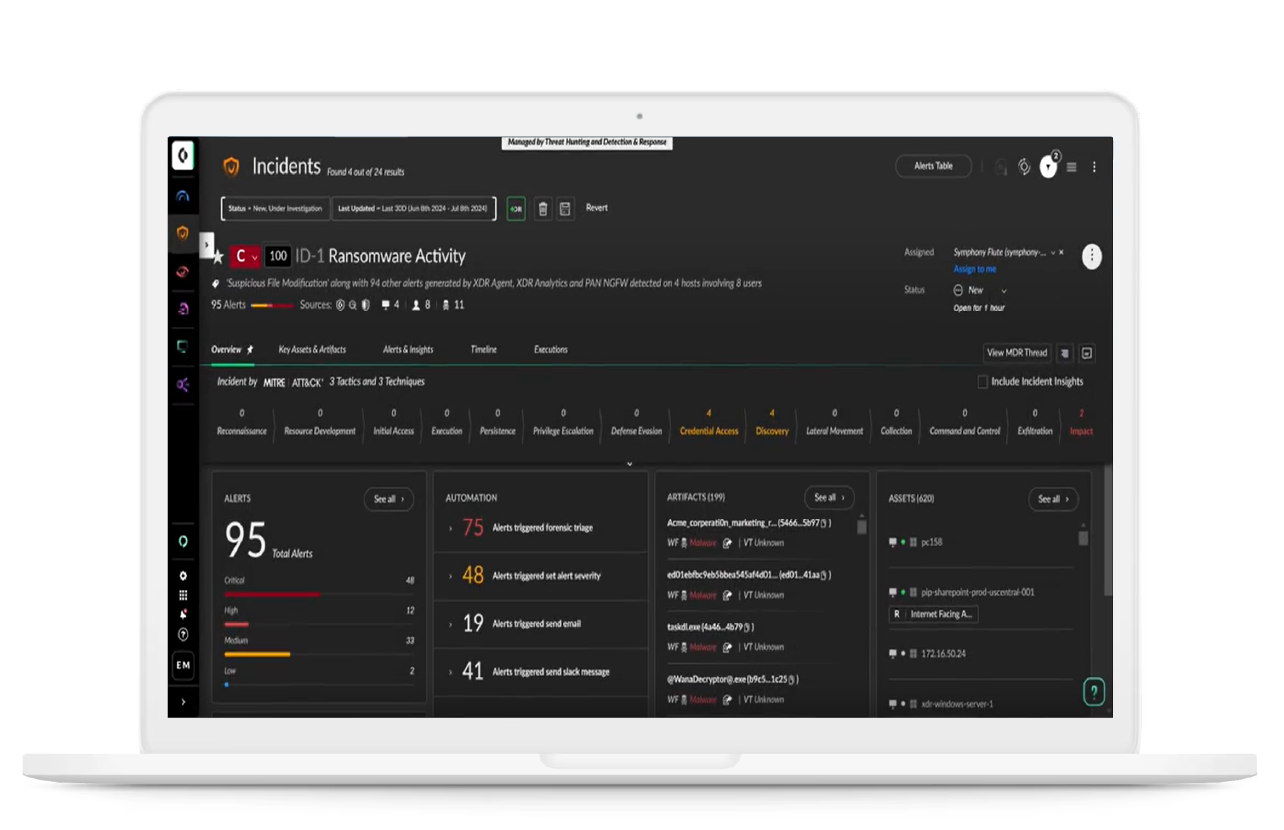Open the green help question mark icon
1284x830 pixels.
click(1093, 692)
